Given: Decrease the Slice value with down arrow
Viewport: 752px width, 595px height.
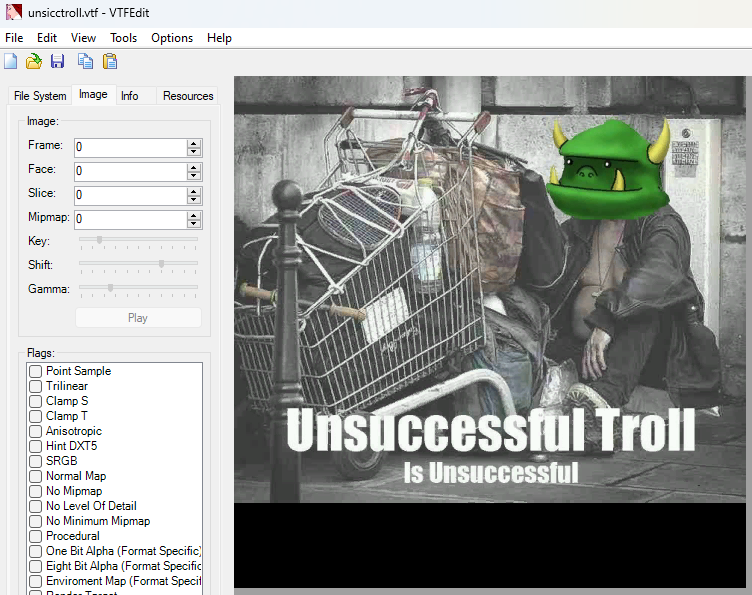Looking at the screenshot, I should click(x=194, y=199).
